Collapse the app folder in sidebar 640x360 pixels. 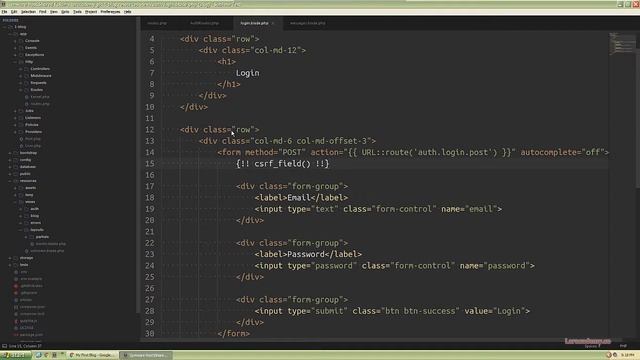[x=10, y=34]
